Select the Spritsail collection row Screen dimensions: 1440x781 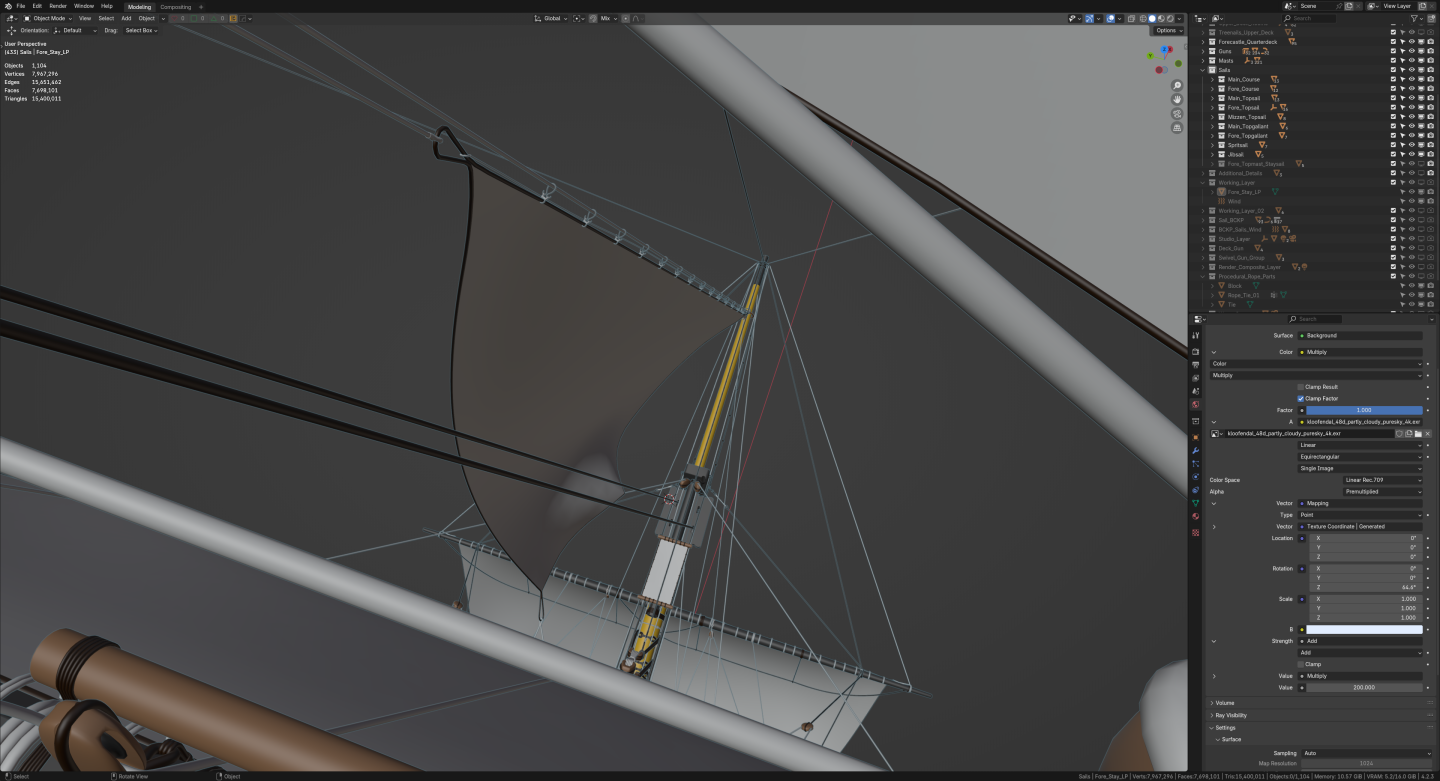pyautogui.click(x=1238, y=145)
